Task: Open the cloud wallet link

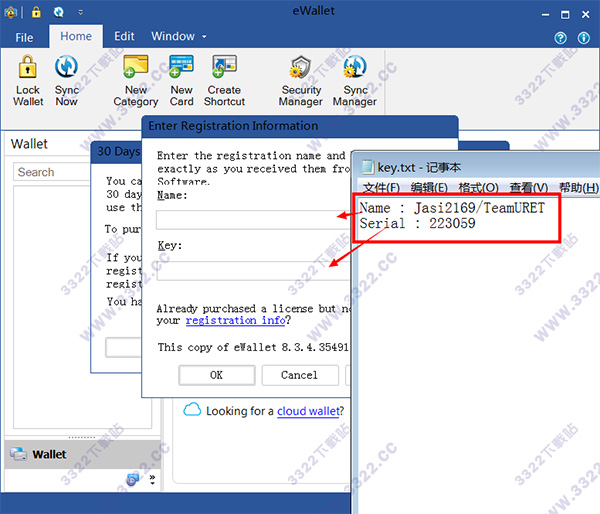Action: pos(308,411)
